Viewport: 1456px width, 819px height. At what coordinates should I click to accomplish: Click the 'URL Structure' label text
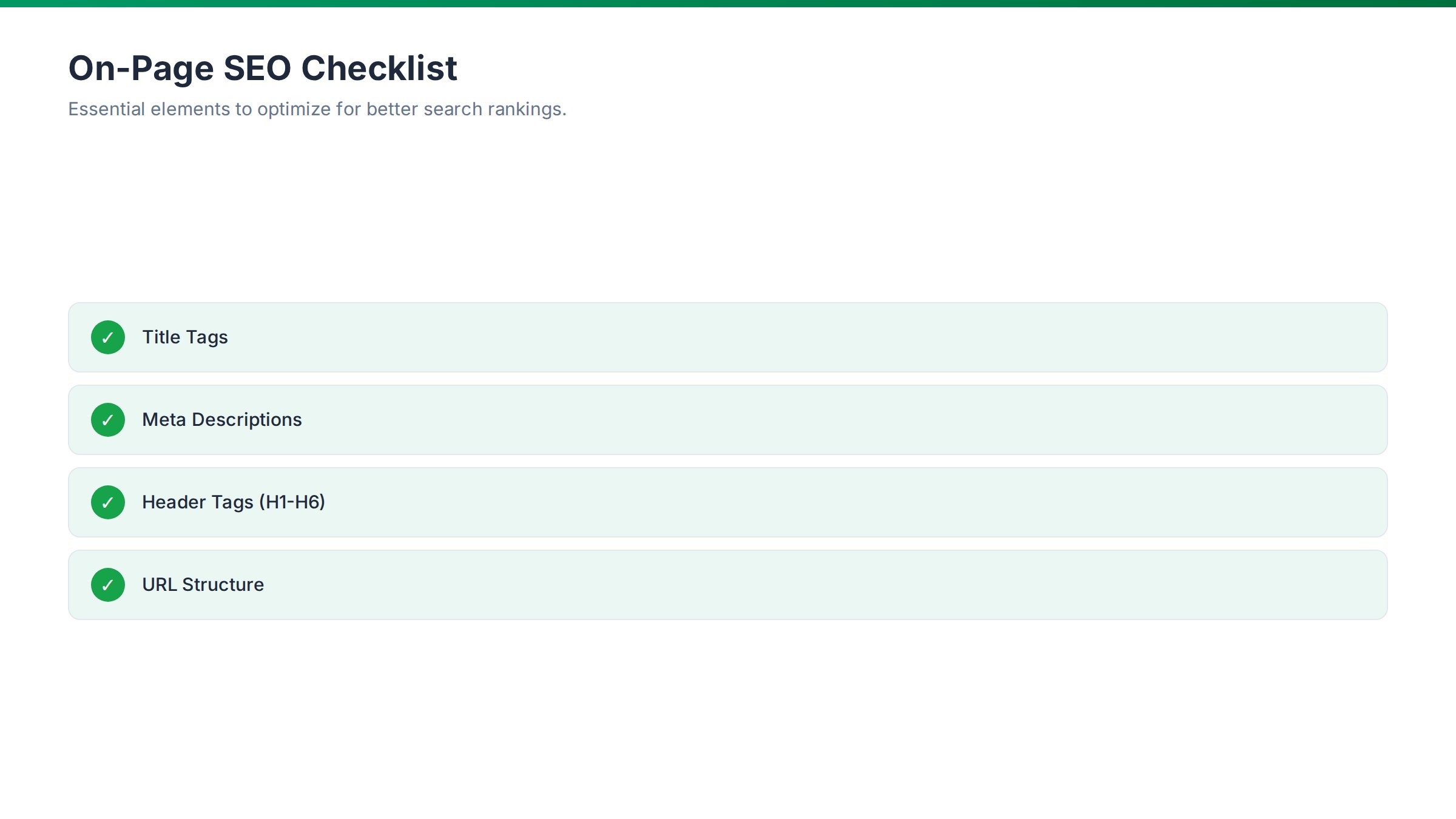[203, 585]
